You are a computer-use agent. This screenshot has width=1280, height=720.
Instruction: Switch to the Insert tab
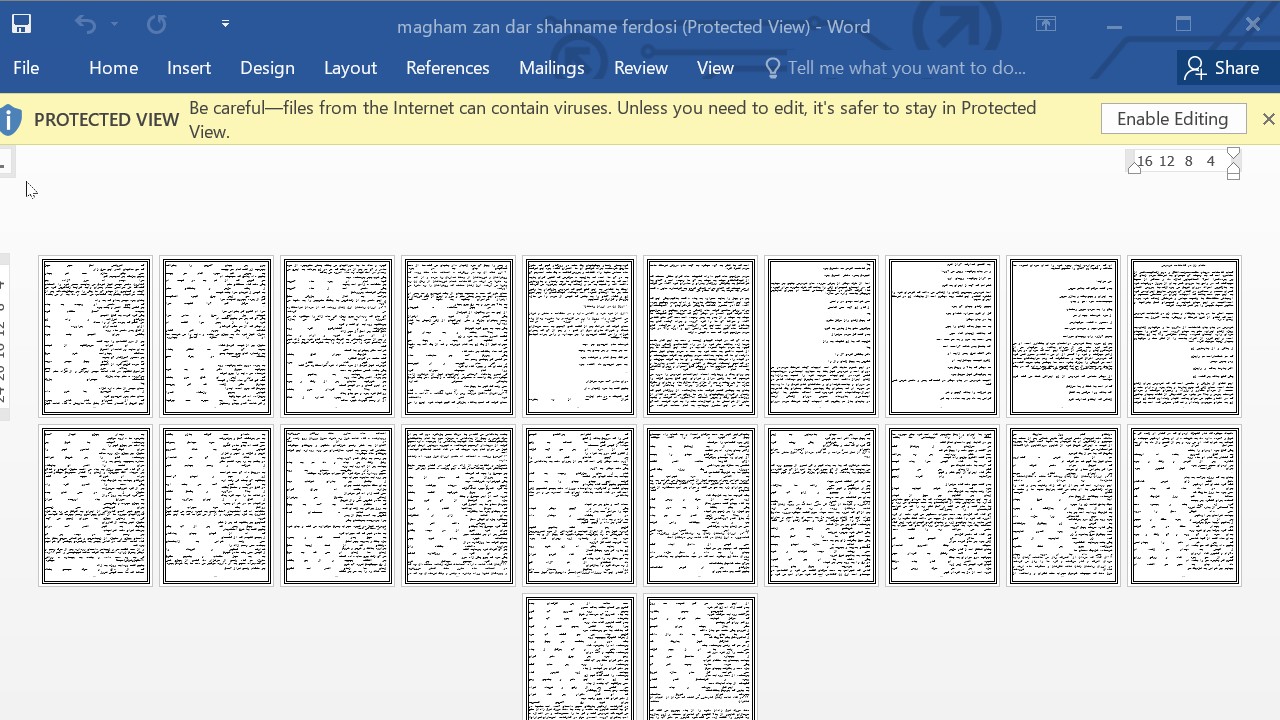[189, 68]
